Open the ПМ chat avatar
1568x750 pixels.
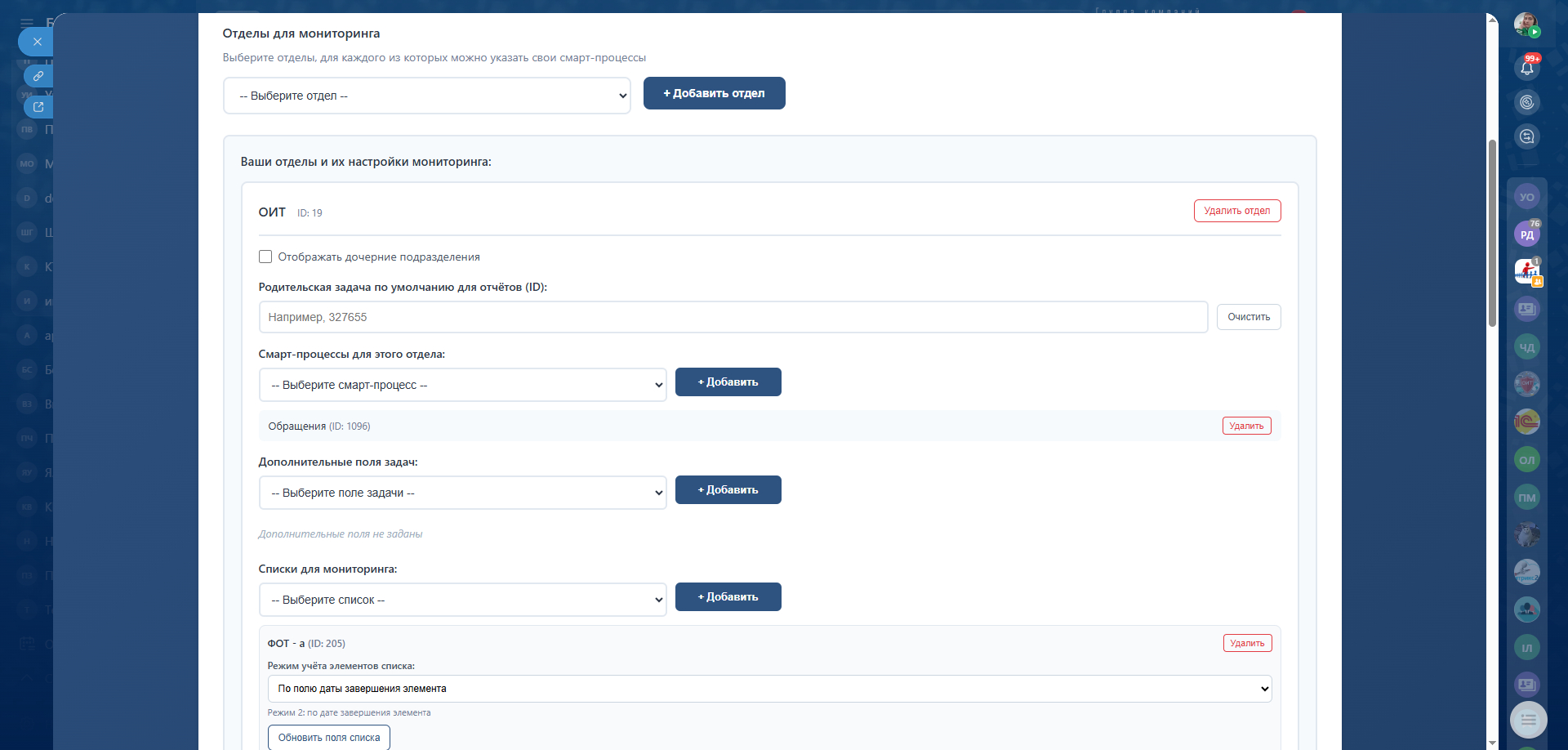[x=1527, y=498]
